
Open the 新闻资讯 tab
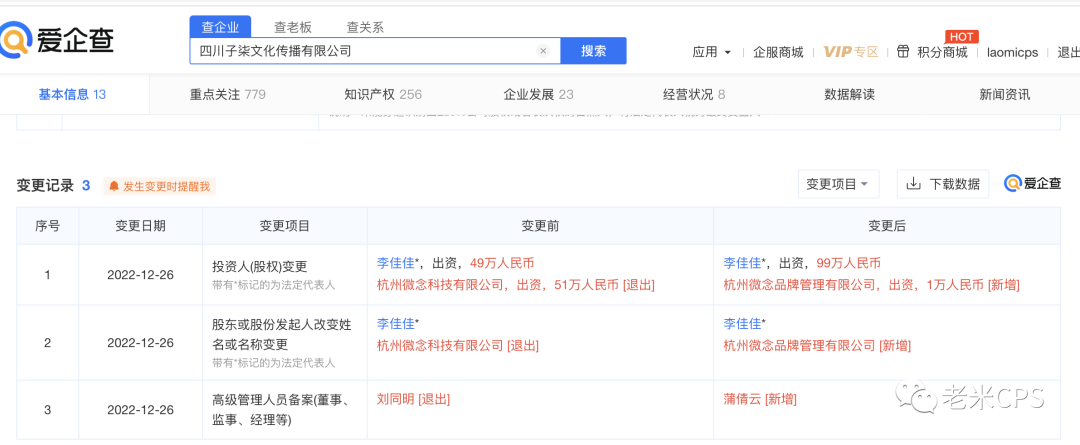1005,94
